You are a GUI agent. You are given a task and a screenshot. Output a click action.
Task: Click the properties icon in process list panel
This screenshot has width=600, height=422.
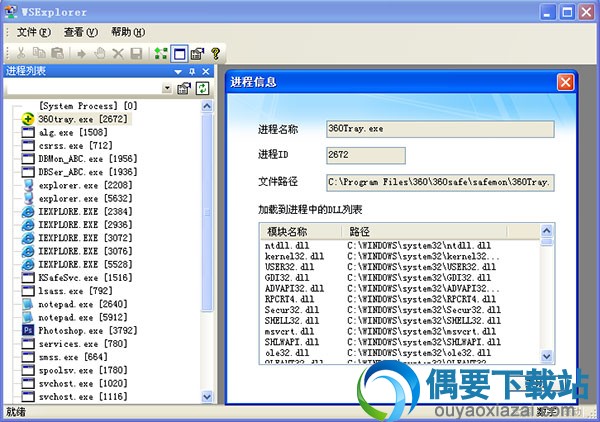[x=184, y=88]
